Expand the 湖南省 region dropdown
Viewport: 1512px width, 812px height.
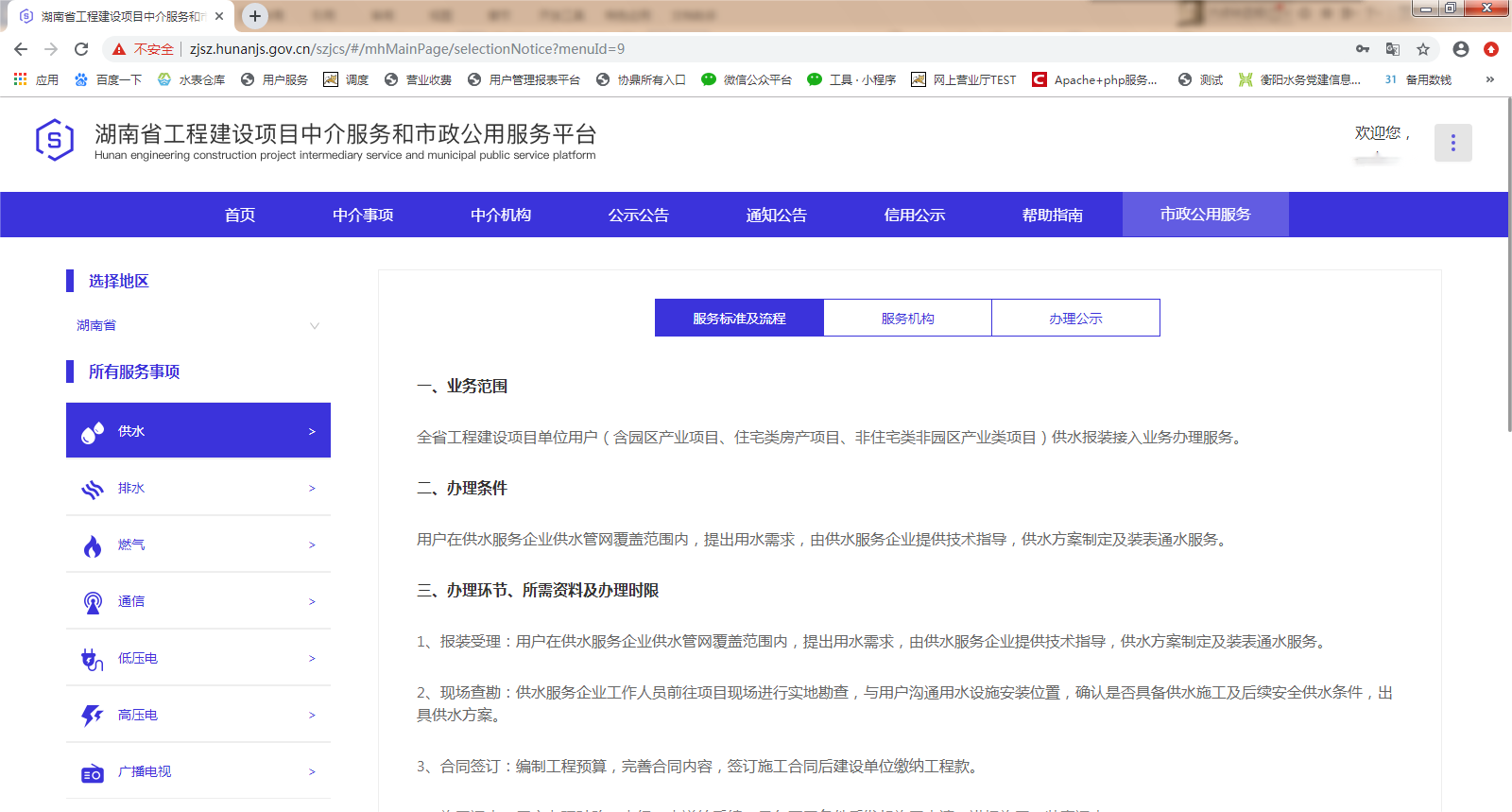coord(314,326)
